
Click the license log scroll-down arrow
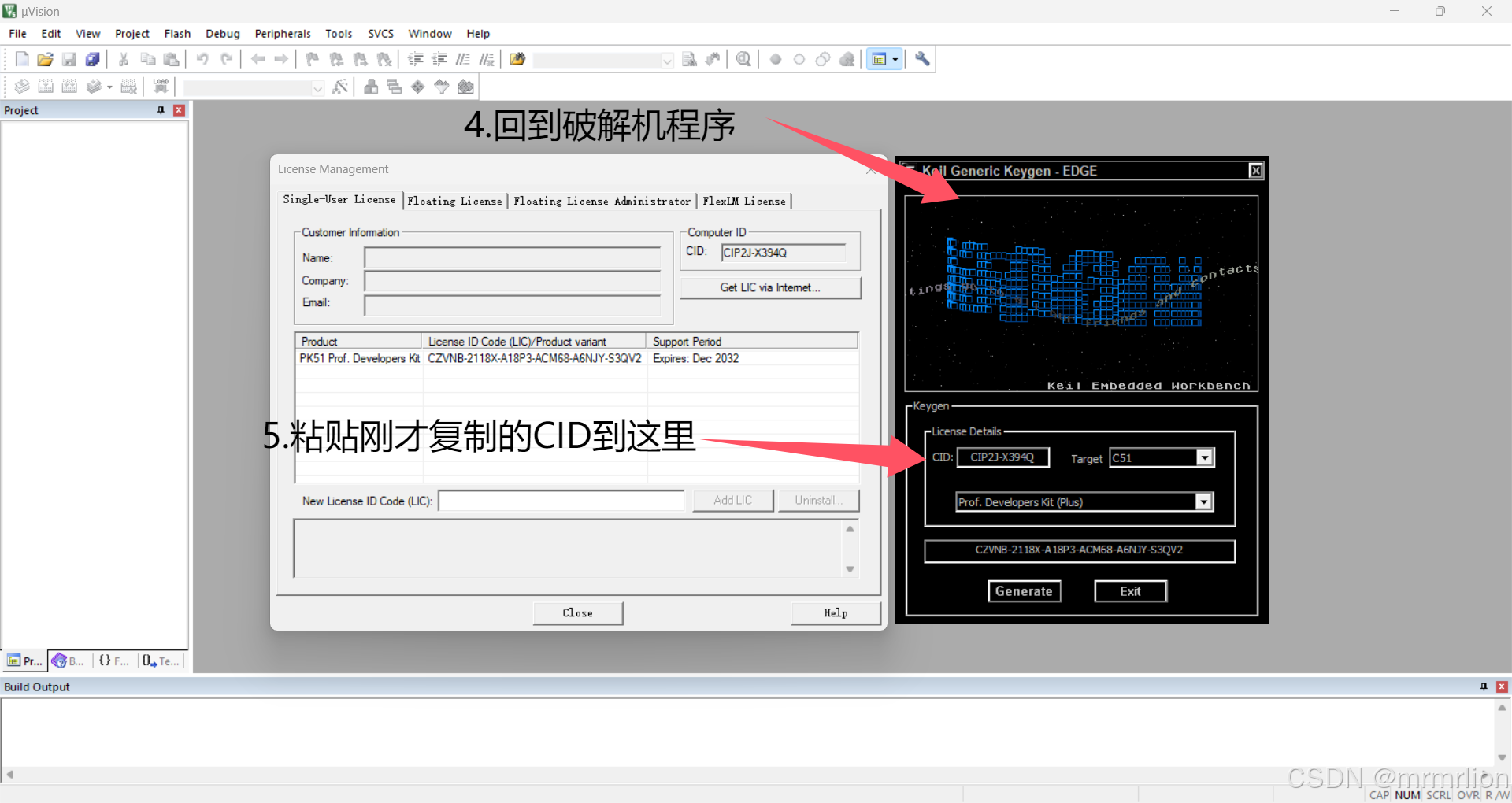[x=850, y=569]
